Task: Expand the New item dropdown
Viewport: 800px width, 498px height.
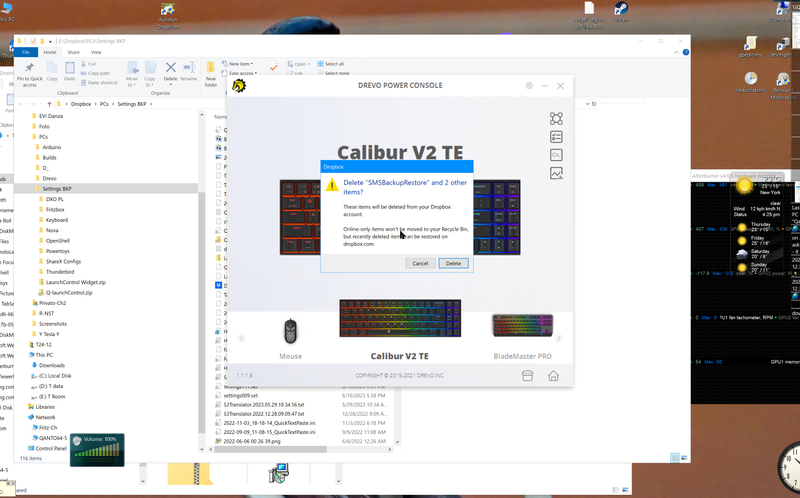Action: tap(241, 63)
